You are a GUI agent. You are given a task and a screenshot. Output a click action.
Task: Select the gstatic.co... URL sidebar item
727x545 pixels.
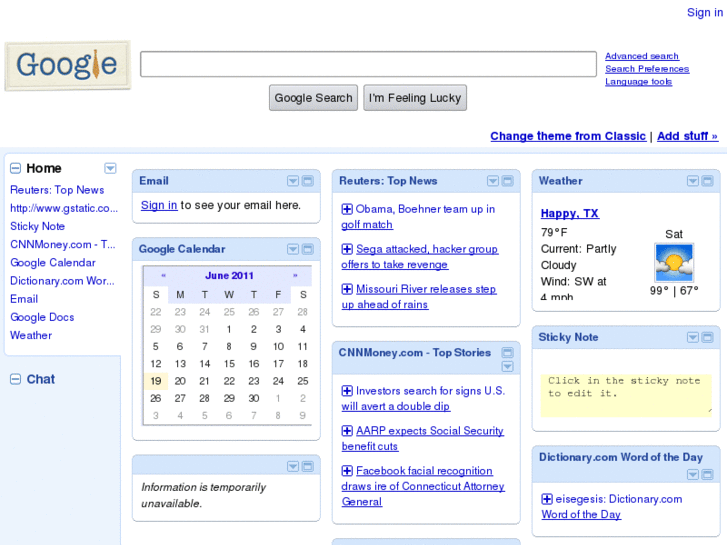pyautogui.click(x=64, y=208)
